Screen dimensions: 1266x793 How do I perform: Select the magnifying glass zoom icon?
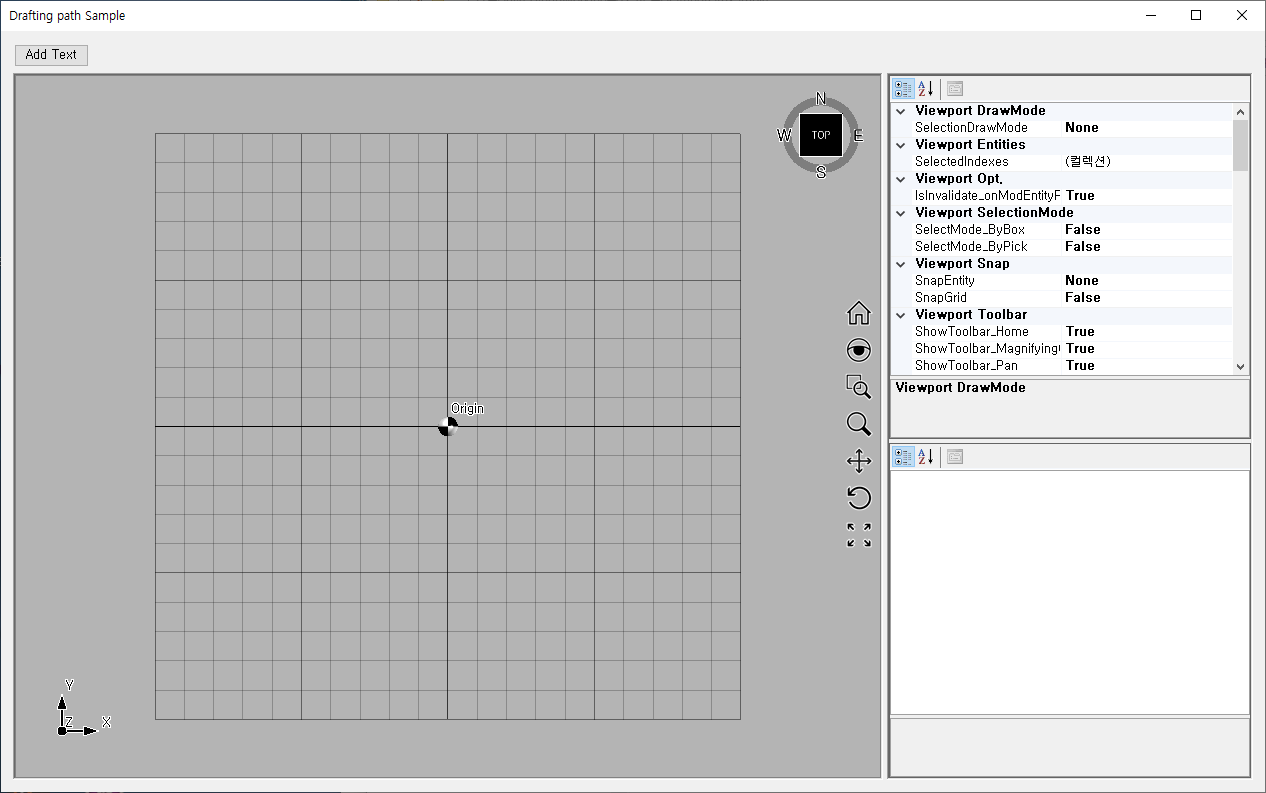tap(858, 424)
